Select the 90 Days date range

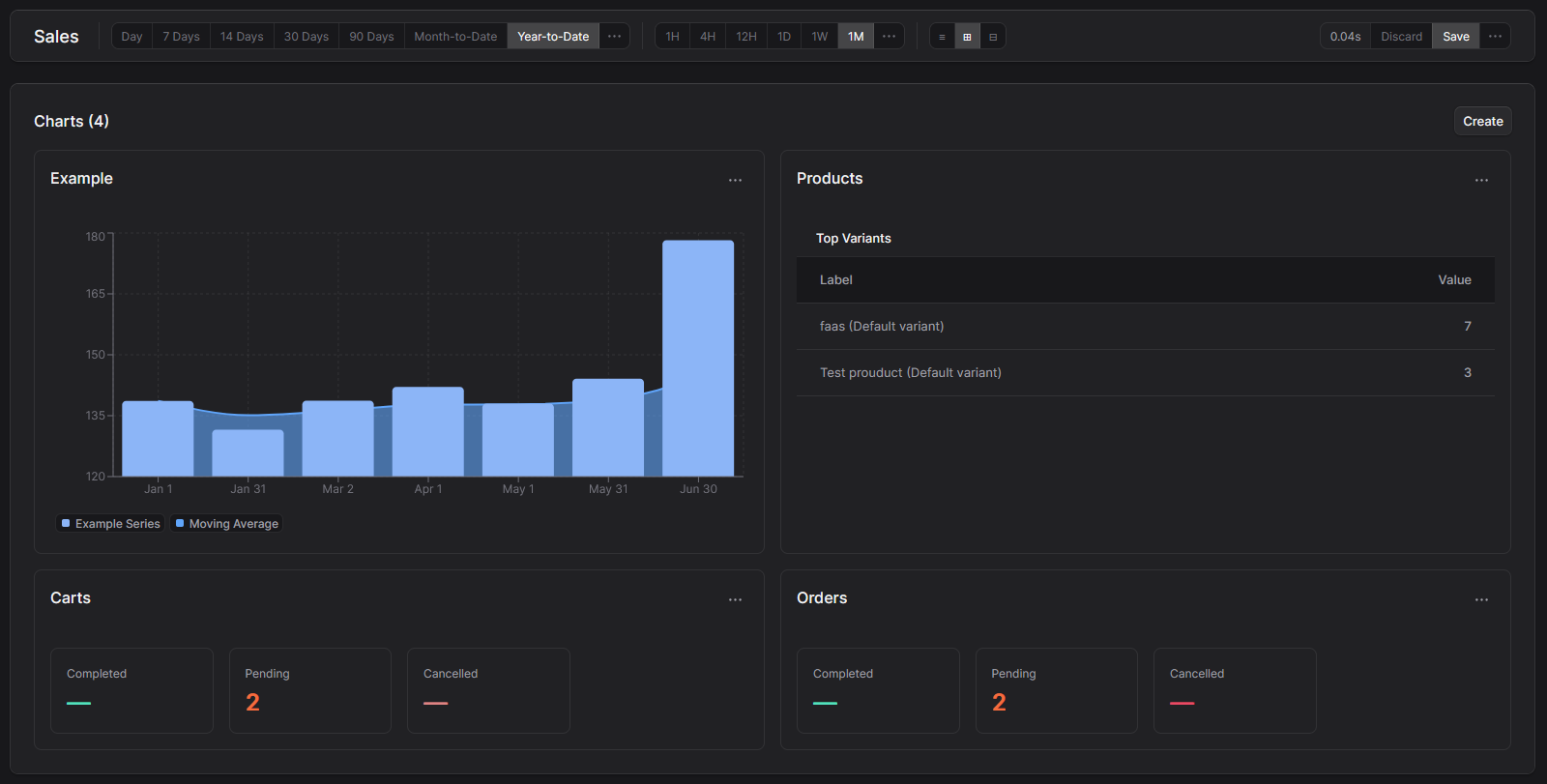pyautogui.click(x=371, y=37)
